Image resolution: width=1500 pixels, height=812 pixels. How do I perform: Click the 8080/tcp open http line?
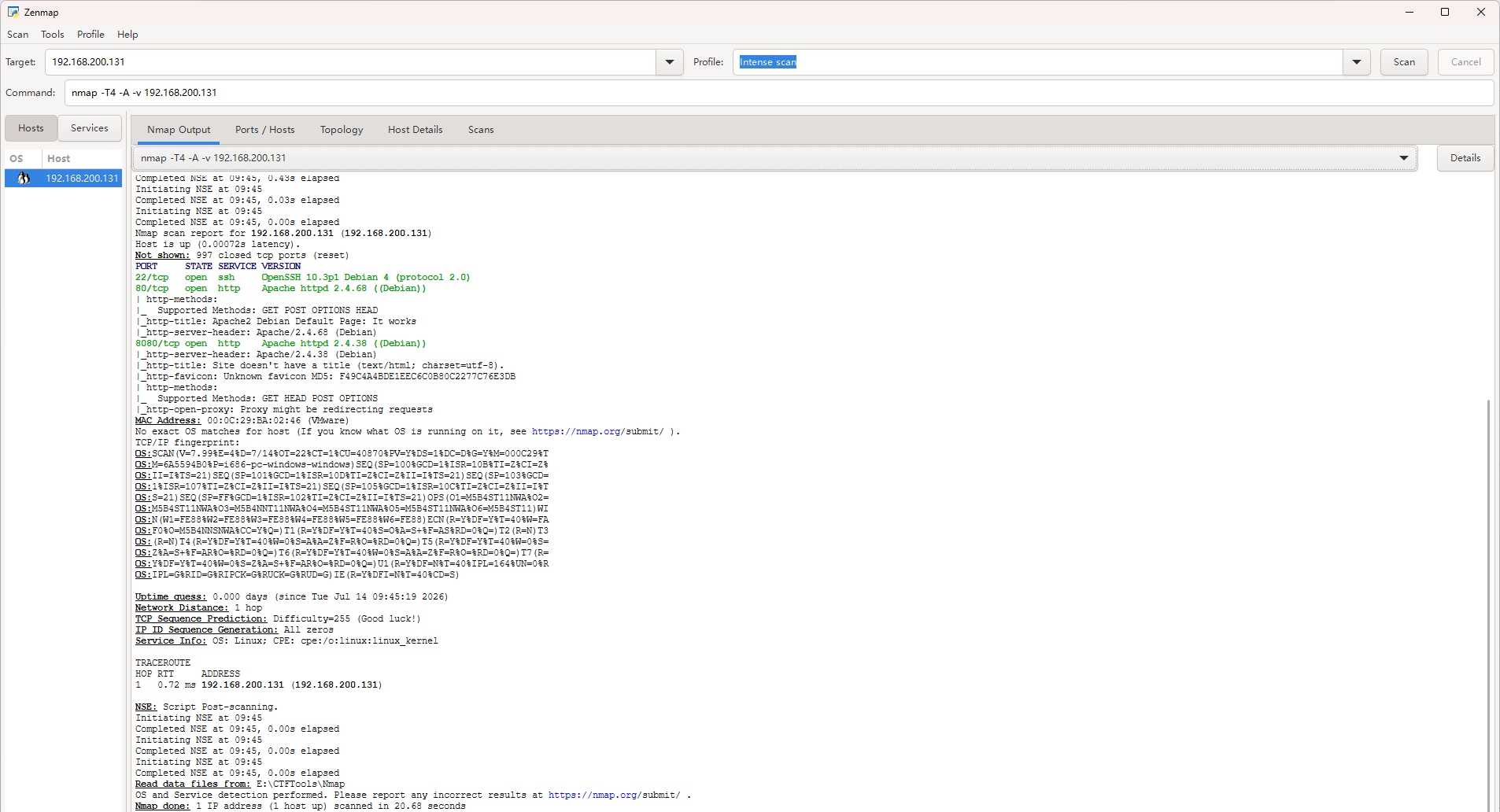click(280, 344)
